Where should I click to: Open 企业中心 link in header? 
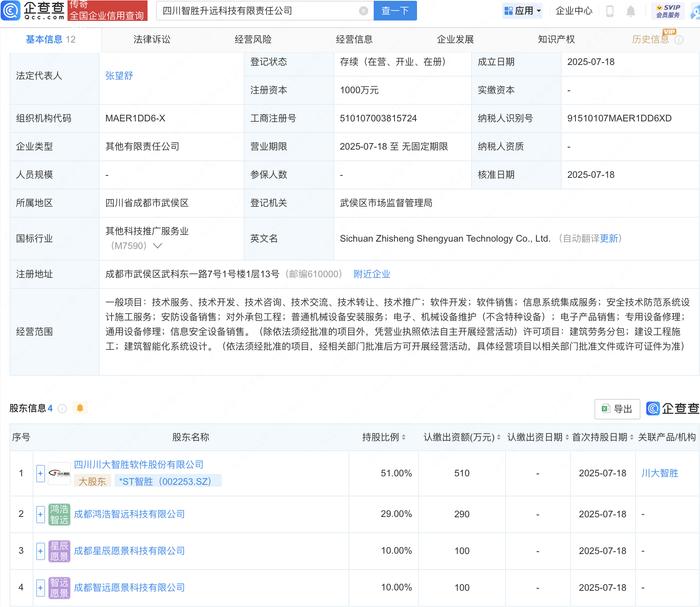[x=574, y=11]
